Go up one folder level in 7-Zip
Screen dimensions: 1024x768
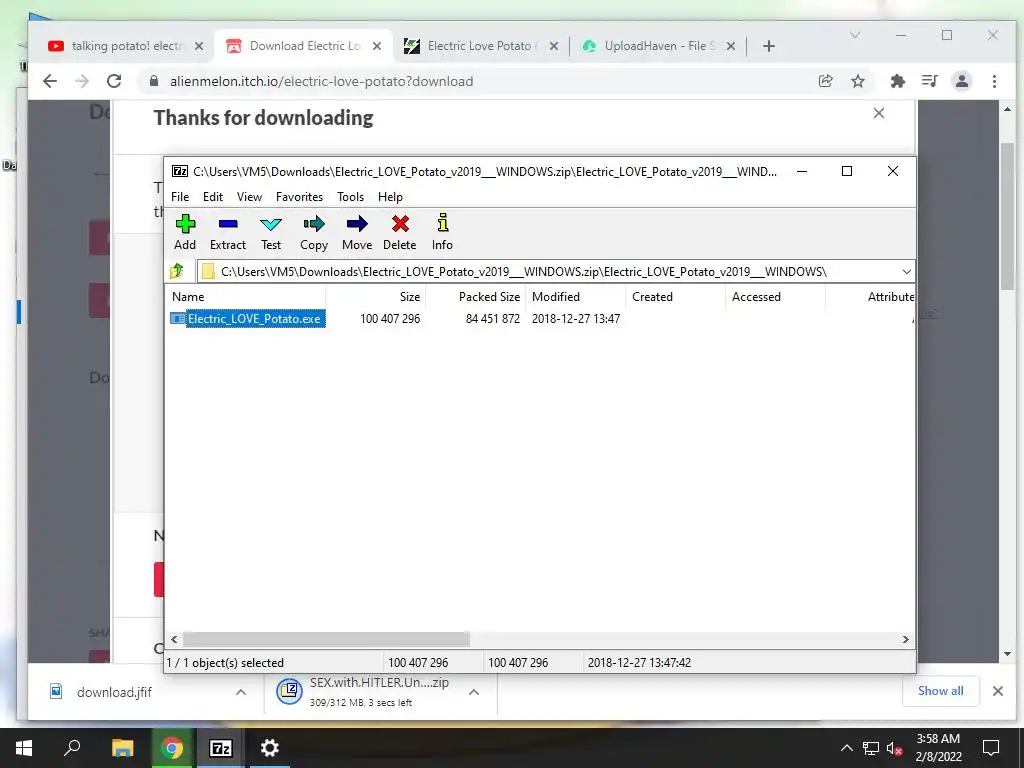[177, 271]
